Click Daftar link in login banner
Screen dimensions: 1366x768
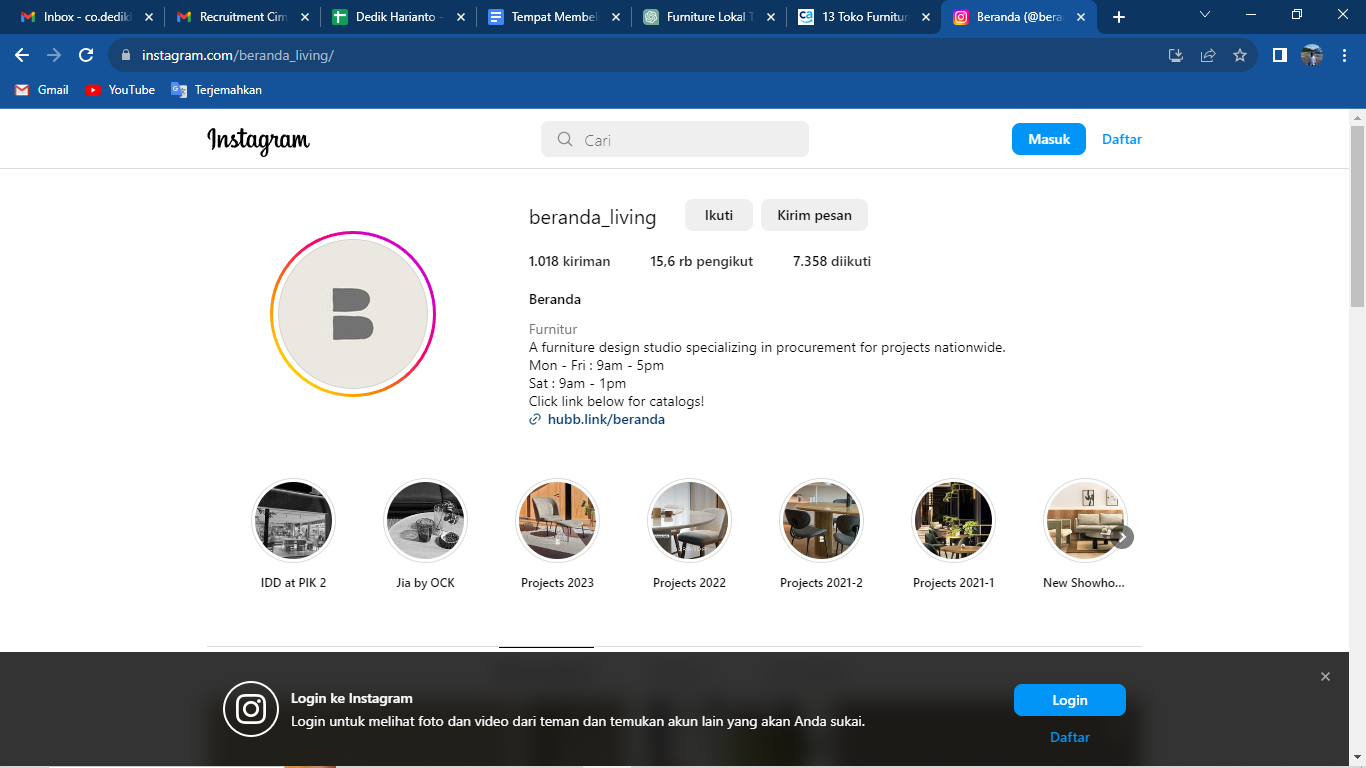[x=1070, y=737]
